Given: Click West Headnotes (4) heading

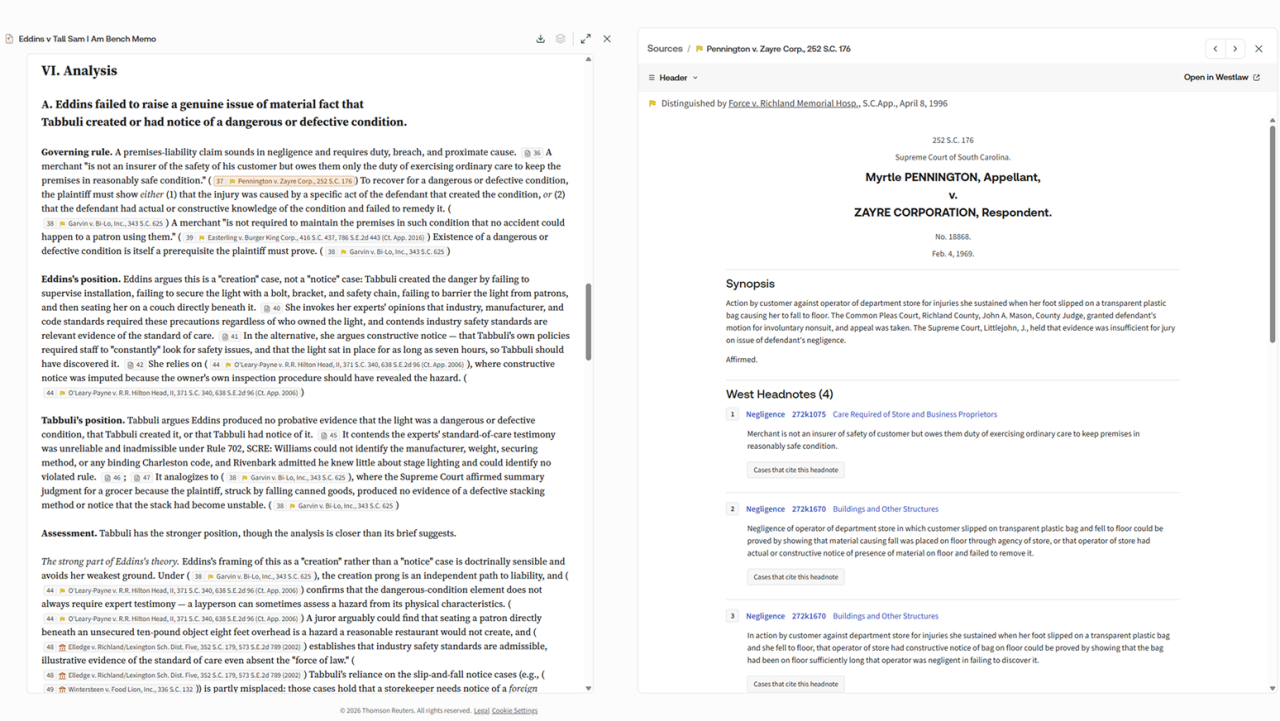Looking at the screenshot, I should click(x=779, y=394).
